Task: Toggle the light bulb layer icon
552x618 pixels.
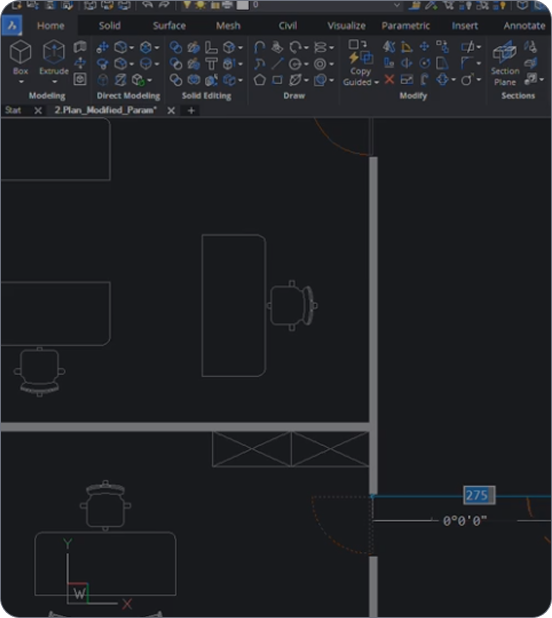Action: tap(187, 5)
